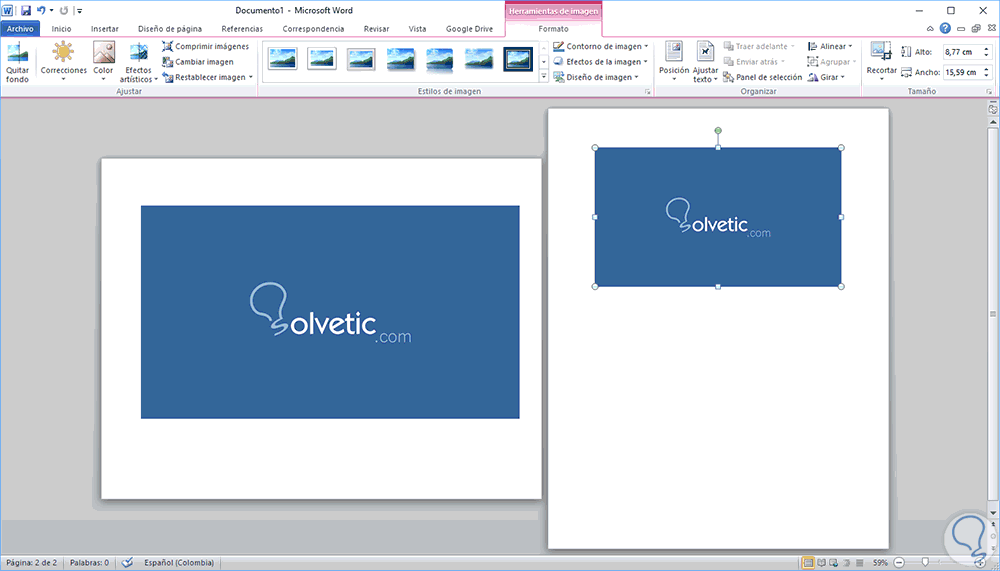The image size is (1000, 571).
Task: Select the Formato tab
Action: click(x=553, y=29)
